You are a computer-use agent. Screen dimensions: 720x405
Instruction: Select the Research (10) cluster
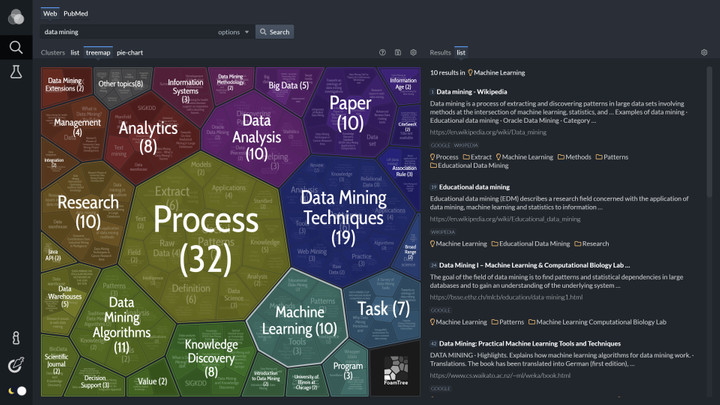point(88,212)
